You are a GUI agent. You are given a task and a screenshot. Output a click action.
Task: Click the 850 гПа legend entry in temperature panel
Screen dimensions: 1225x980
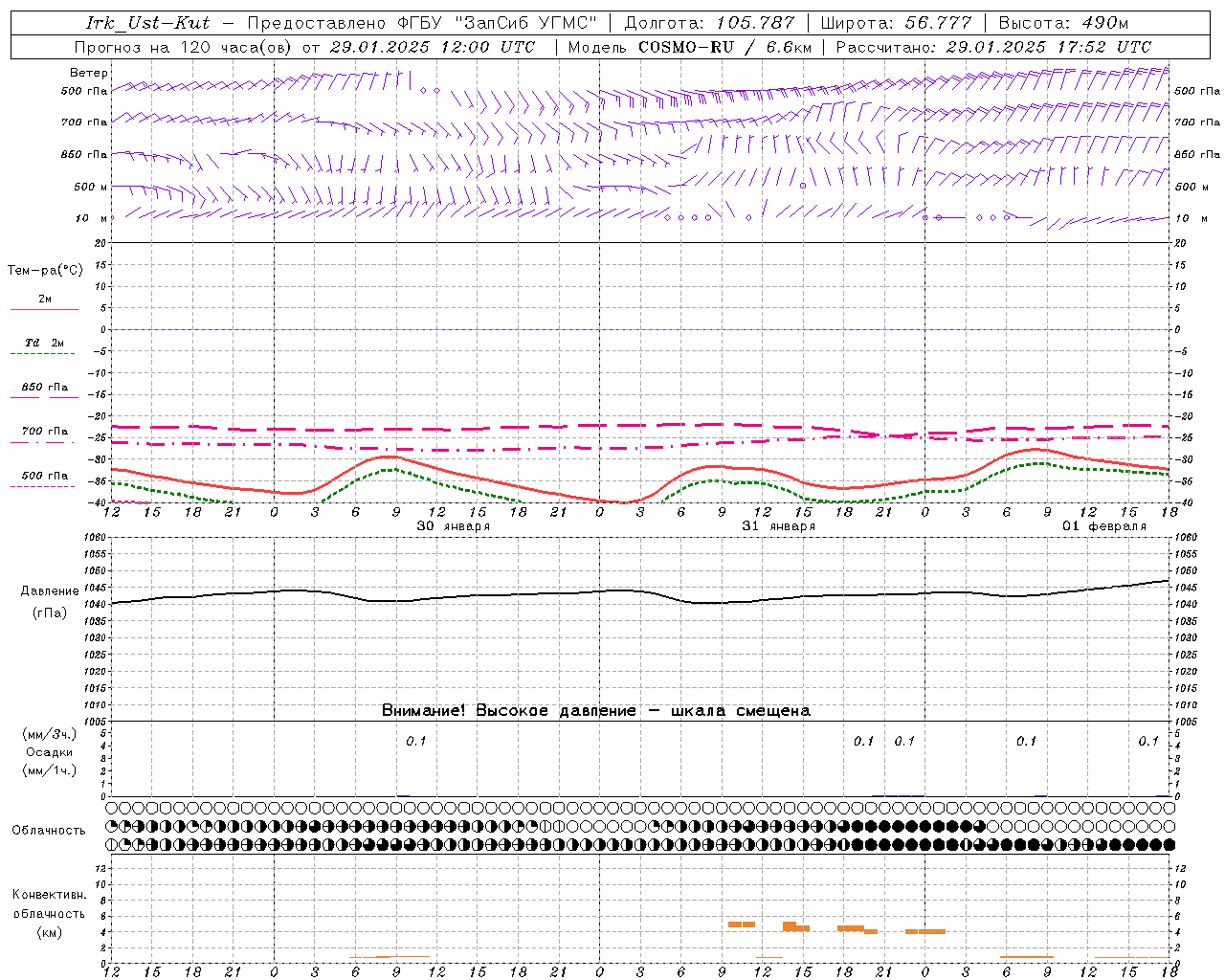(45, 388)
